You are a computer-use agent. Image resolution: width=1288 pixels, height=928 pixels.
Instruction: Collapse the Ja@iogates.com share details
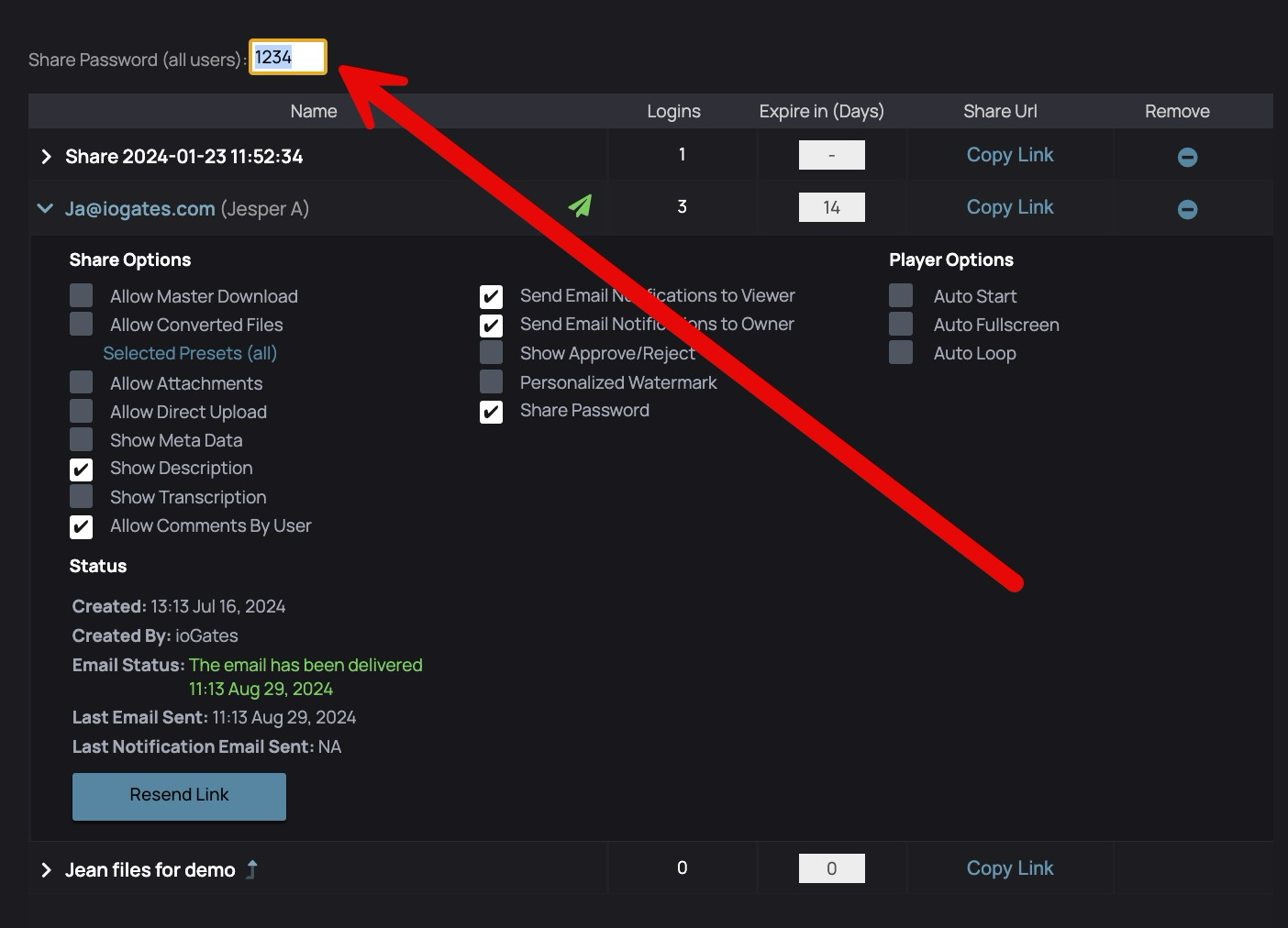click(x=45, y=209)
